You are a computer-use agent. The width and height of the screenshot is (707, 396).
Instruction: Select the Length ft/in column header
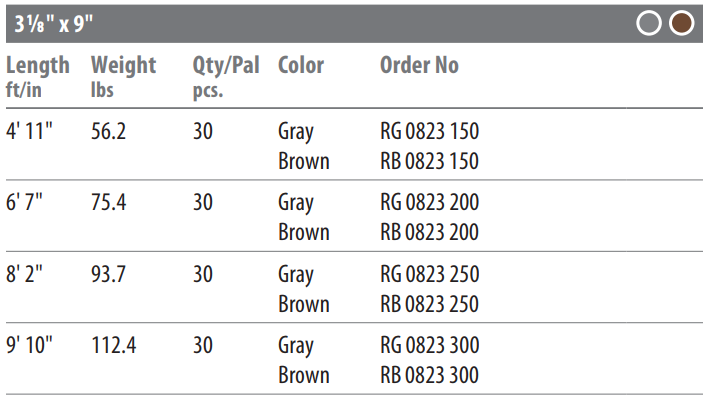(38, 77)
